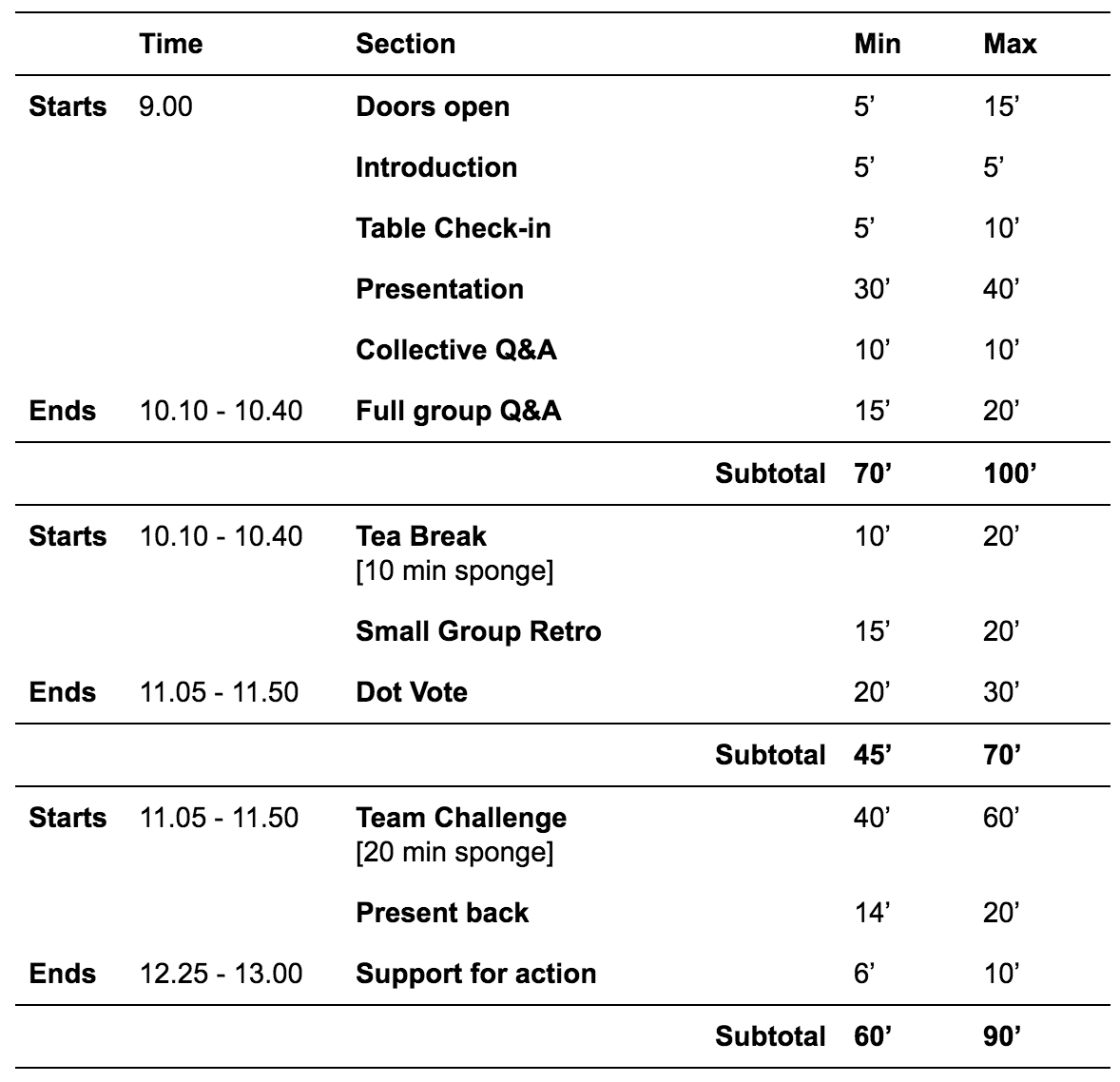Click the [10 min sponge] note
The width and height of the screenshot is (1120, 1082).
click(455, 571)
